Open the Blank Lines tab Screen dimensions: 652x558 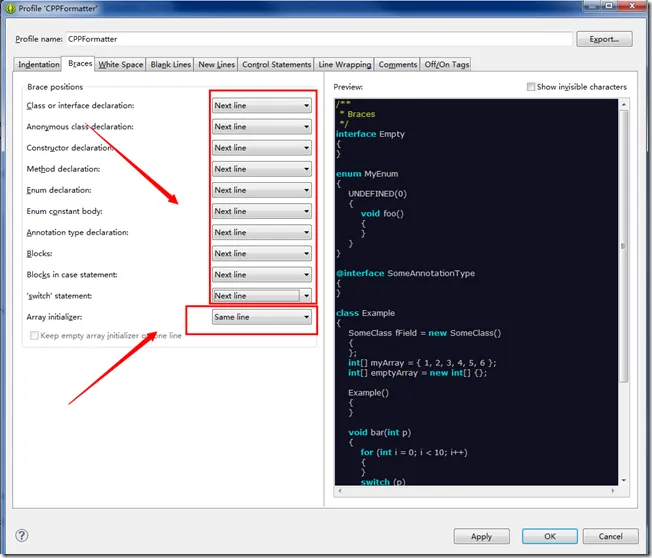click(x=170, y=64)
